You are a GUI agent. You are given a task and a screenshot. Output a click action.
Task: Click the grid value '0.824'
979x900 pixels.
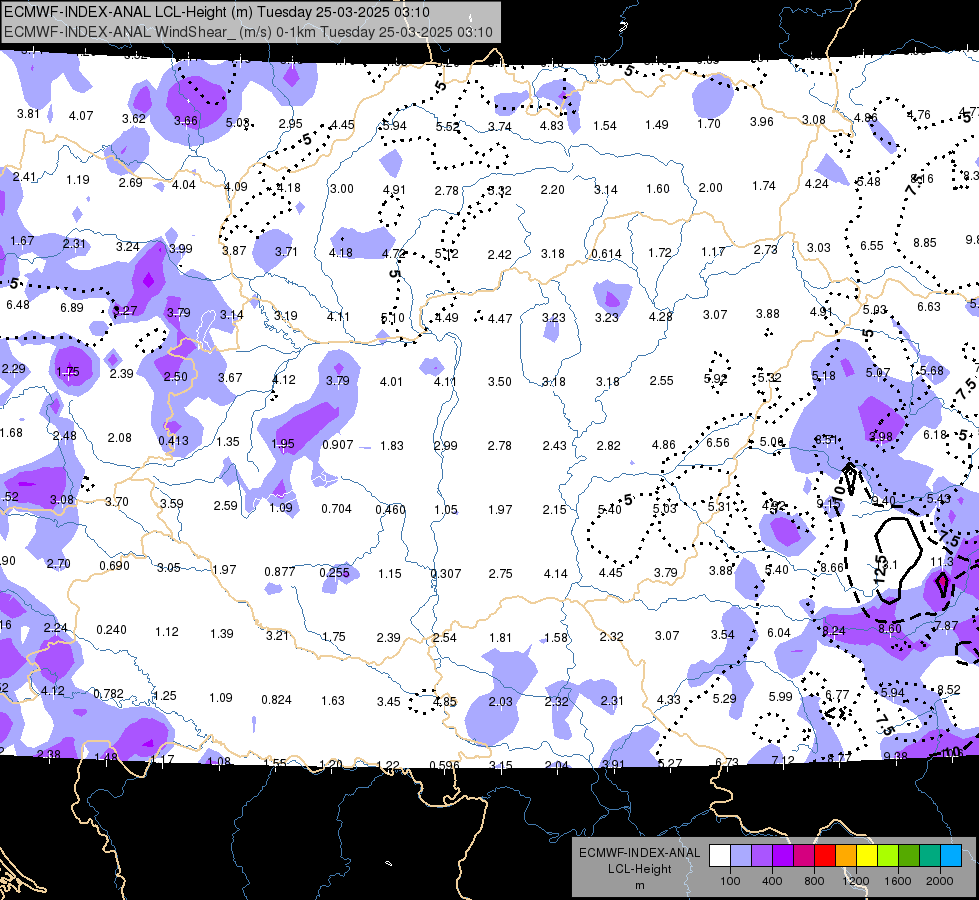277,700
